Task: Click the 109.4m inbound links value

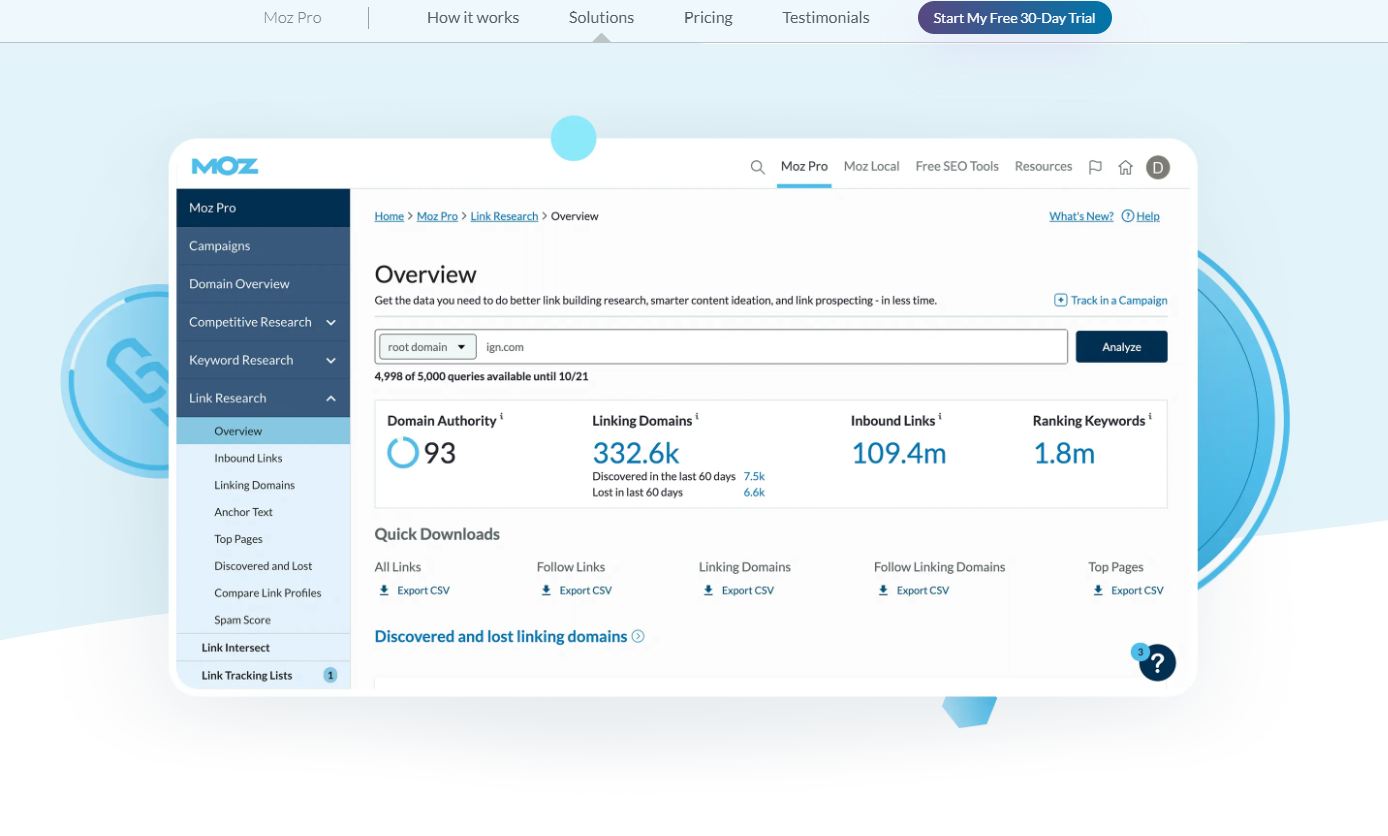Action: [898, 453]
